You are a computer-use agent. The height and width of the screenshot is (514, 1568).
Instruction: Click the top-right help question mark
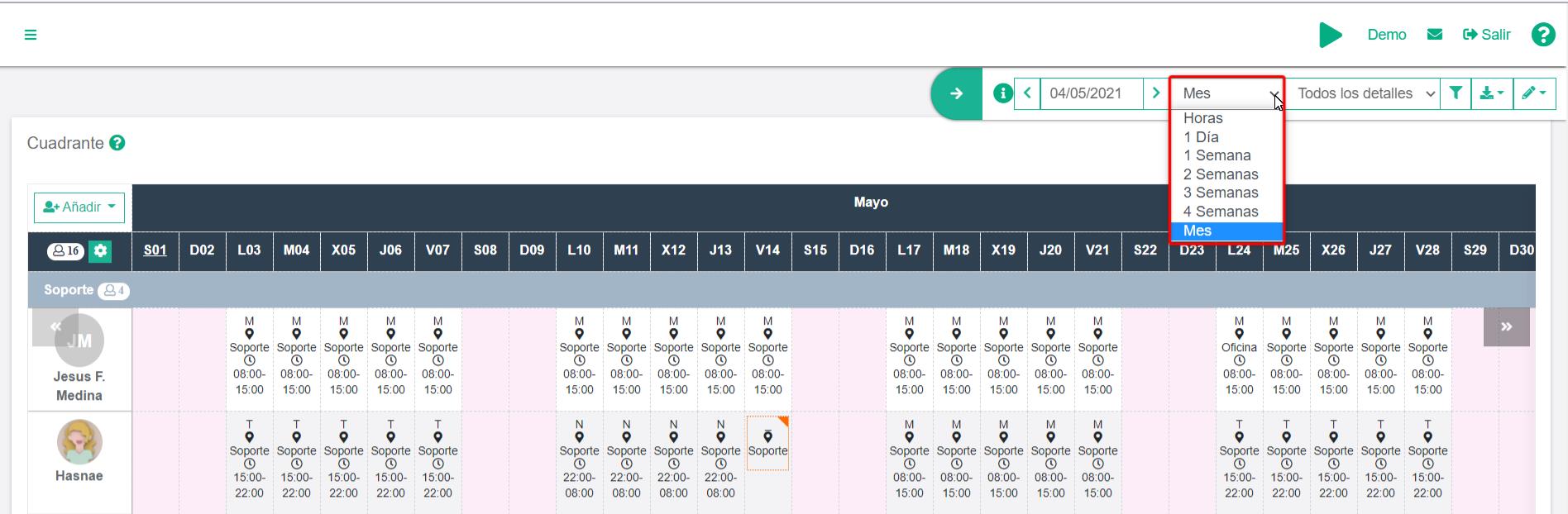(x=1542, y=35)
